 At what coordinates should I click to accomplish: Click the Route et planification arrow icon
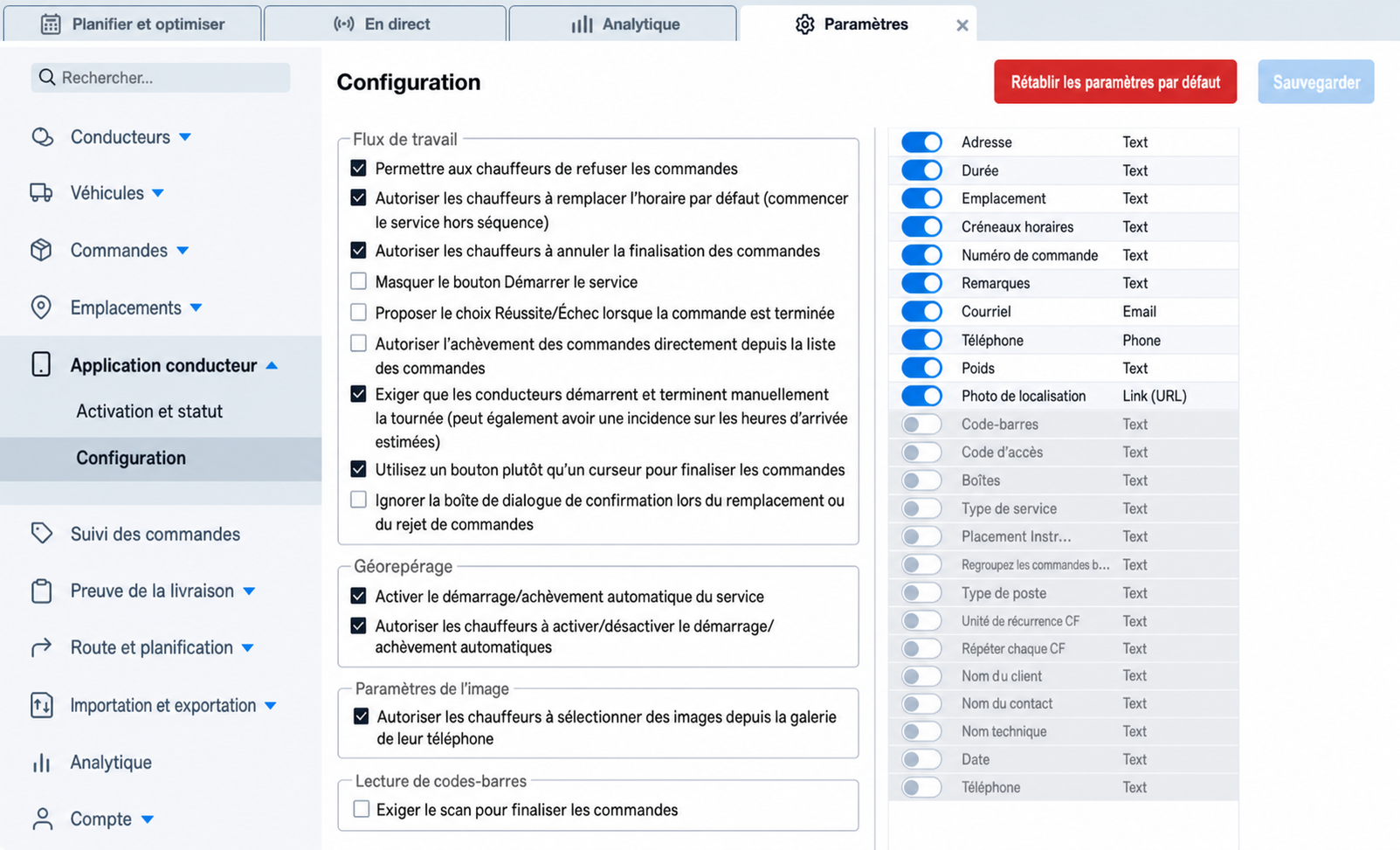[x=41, y=648]
